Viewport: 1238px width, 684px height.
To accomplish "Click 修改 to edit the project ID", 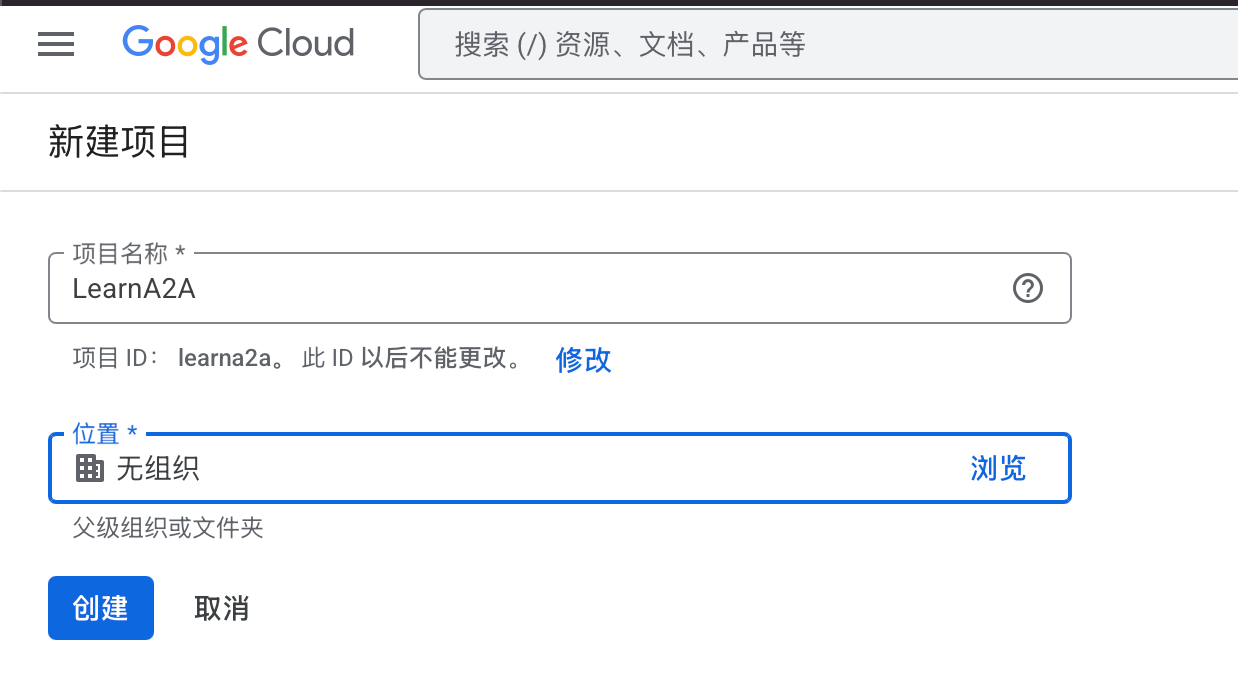I will click(583, 360).
